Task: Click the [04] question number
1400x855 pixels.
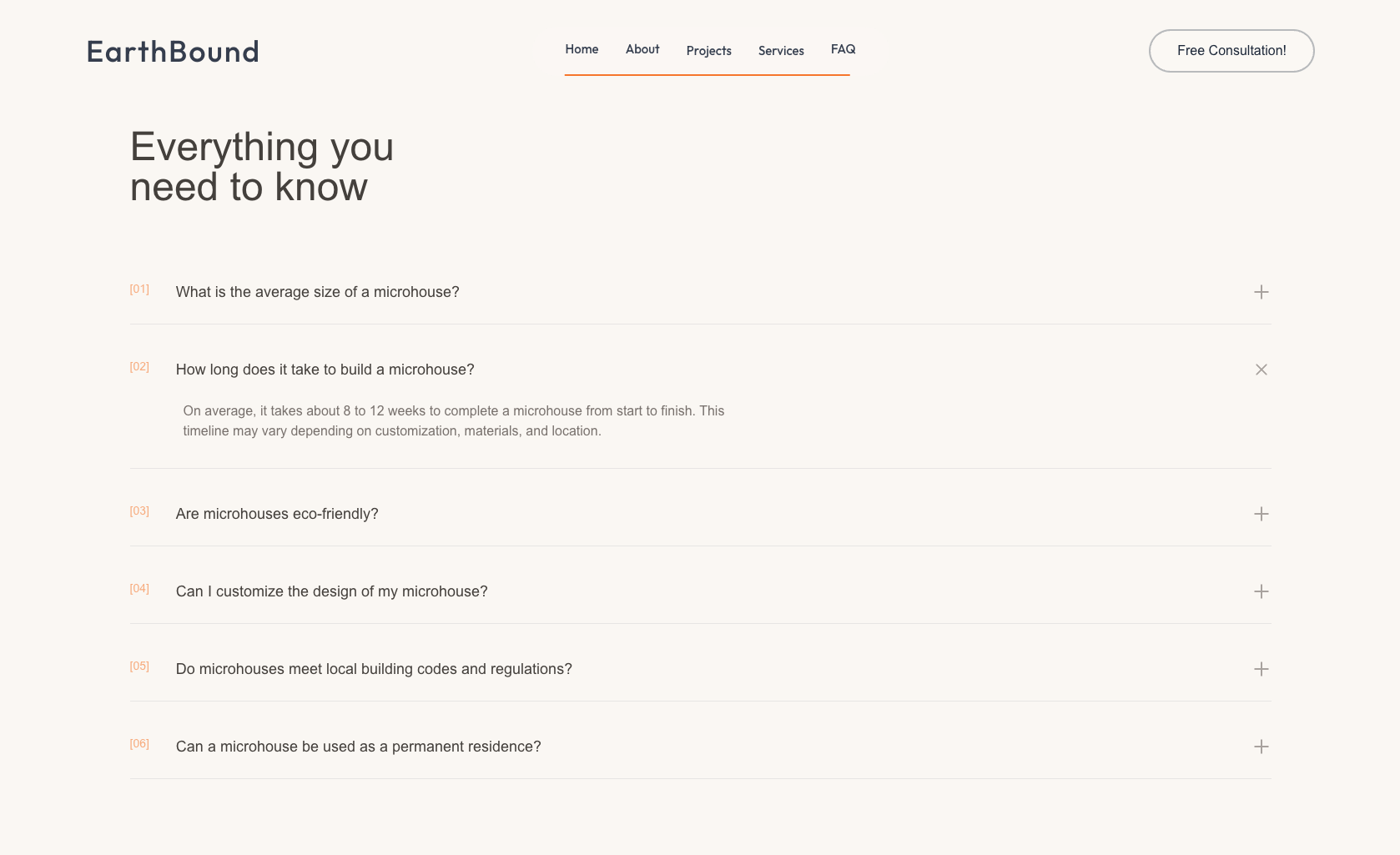Action: [139, 589]
